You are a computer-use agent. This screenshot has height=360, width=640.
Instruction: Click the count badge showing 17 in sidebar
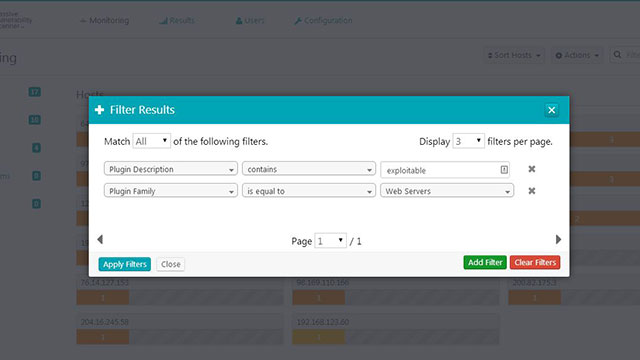[x=35, y=92]
